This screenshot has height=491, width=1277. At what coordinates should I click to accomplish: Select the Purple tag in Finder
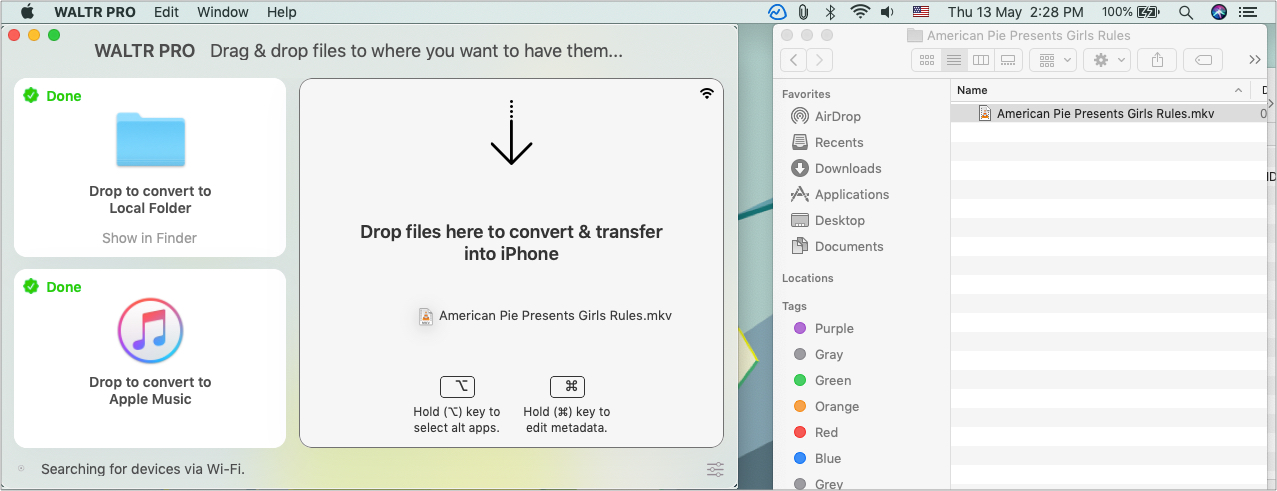pos(834,328)
